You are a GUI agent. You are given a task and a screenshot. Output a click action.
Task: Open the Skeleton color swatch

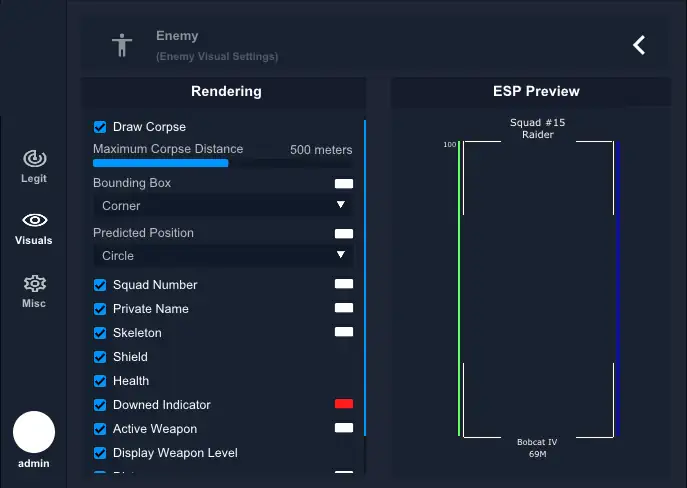pyautogui.click(x=344, y=332)
